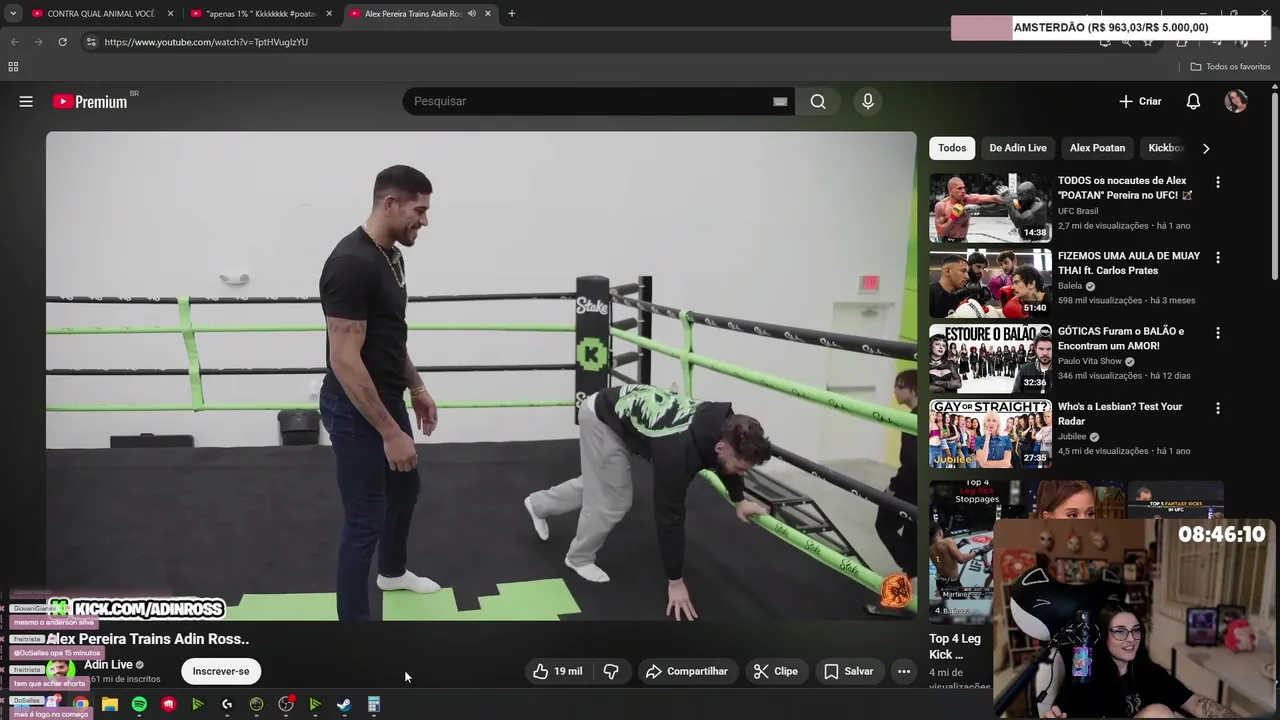Viewport: 1280px width, 720px height.
Task: Select the De Adin Live chip
Action: (x=1018, y=148)
